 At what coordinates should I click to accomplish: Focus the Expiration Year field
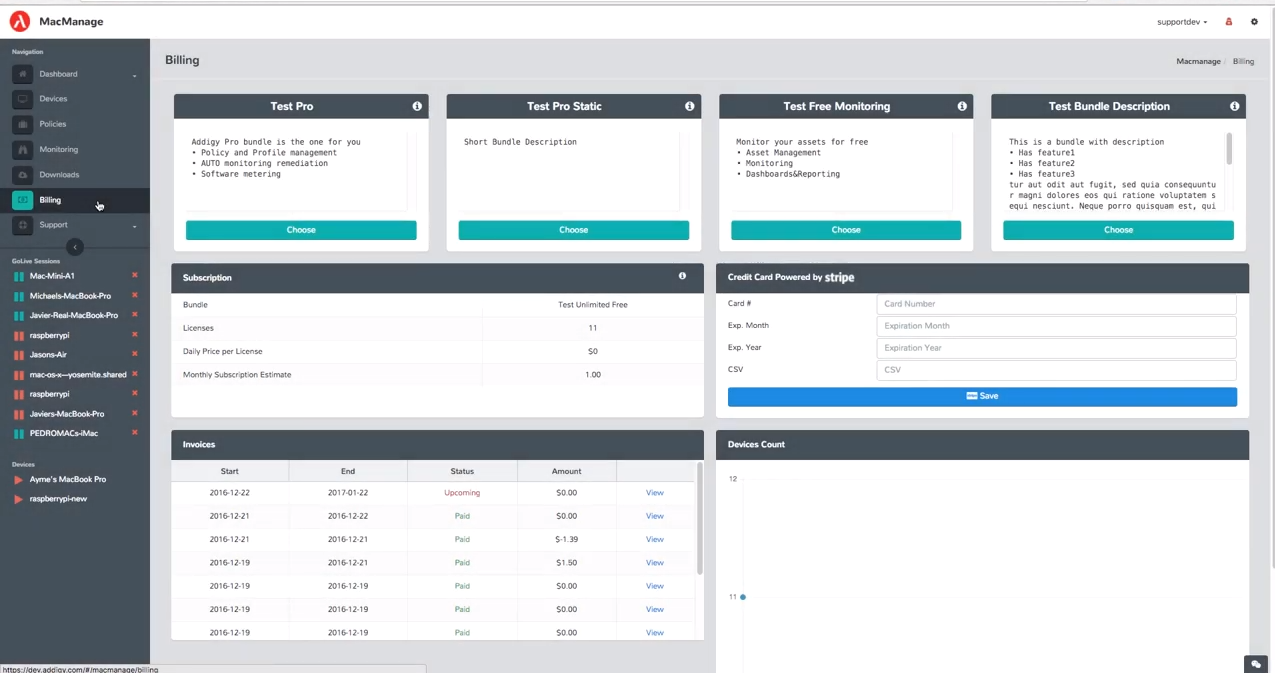click(1056, 348)
